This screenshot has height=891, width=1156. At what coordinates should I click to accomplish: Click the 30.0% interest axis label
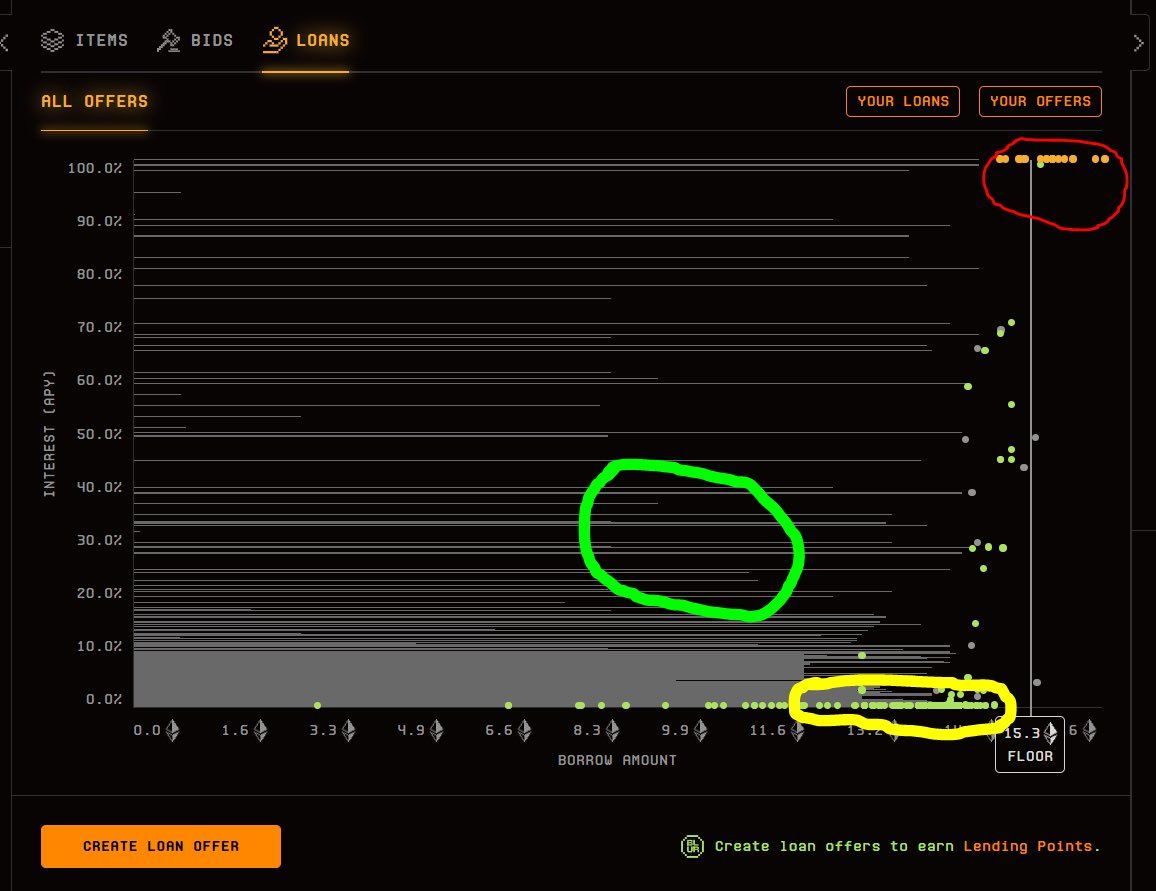[x=99, y=540]
